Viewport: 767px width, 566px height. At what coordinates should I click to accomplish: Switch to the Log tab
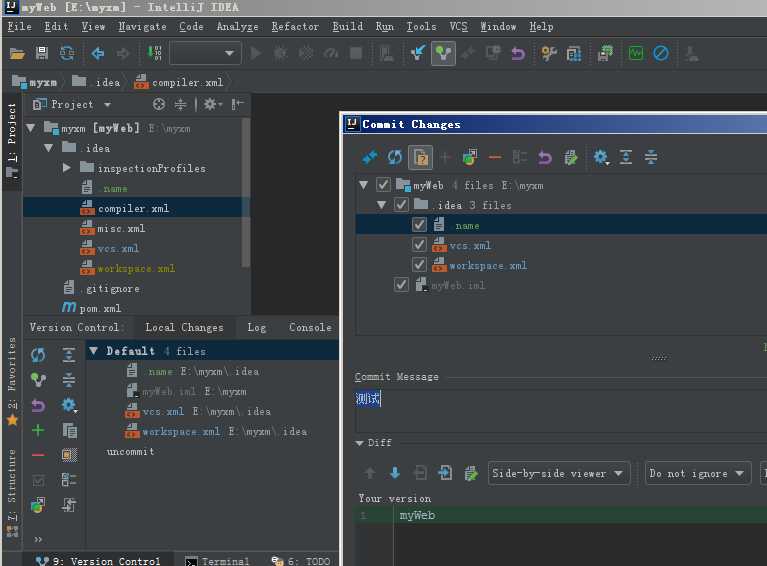(x=256, y=327)
